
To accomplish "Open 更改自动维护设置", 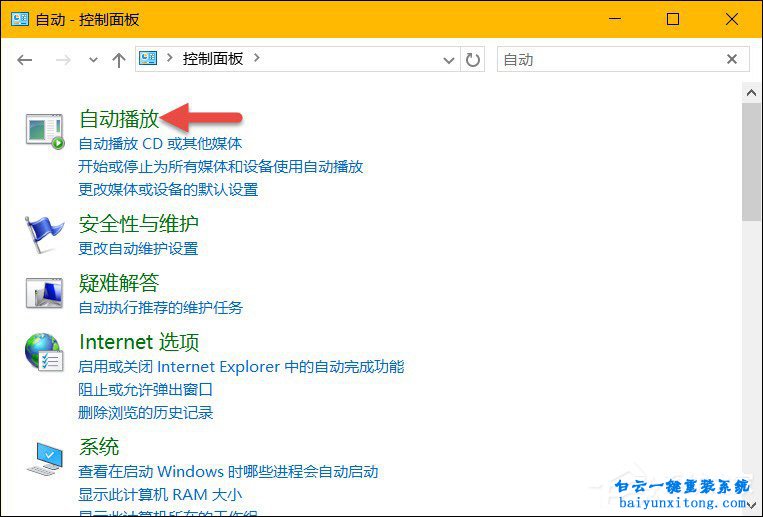I will point(138,249).
